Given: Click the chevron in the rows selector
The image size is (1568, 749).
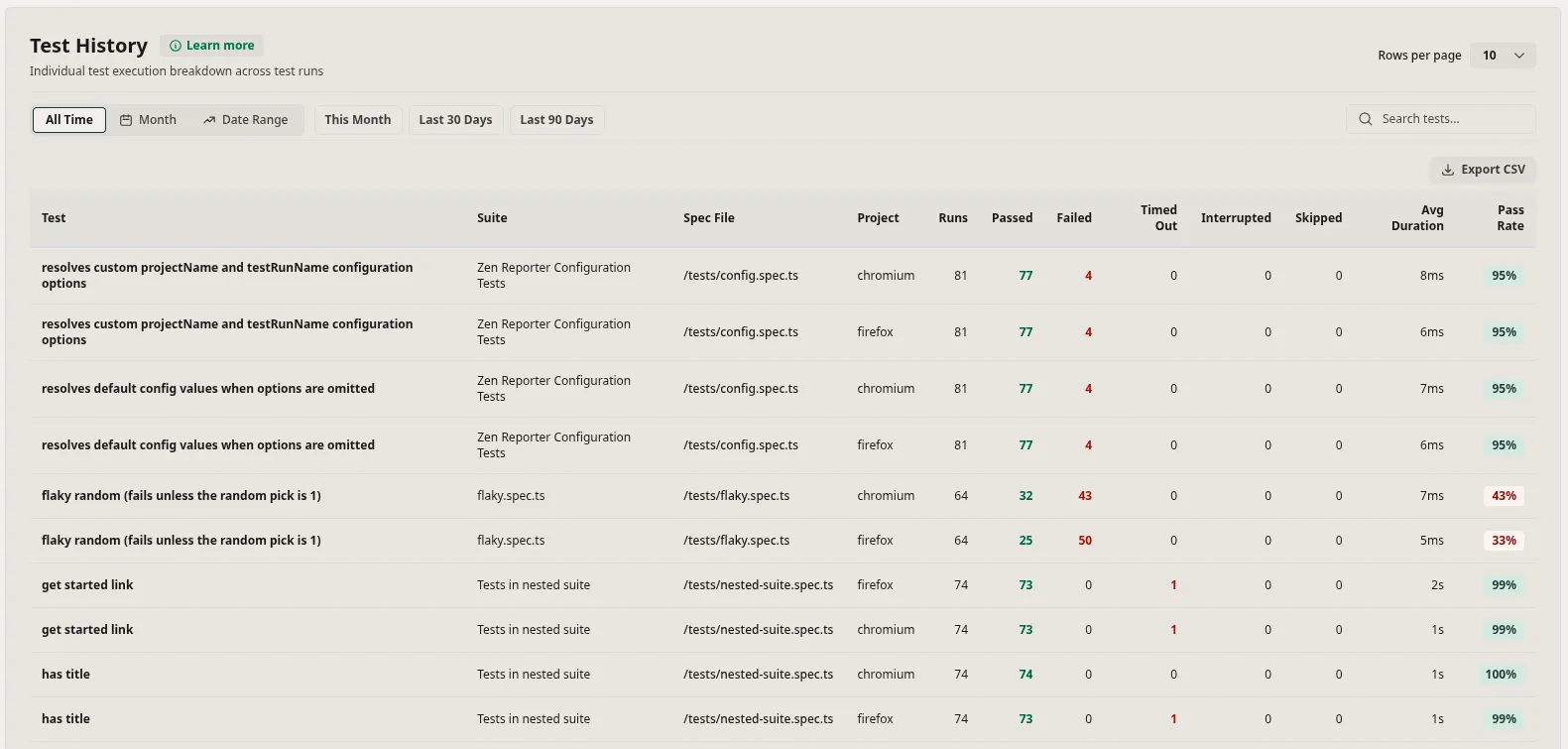Looking at the screenshot, I should tap(1519, 56).
